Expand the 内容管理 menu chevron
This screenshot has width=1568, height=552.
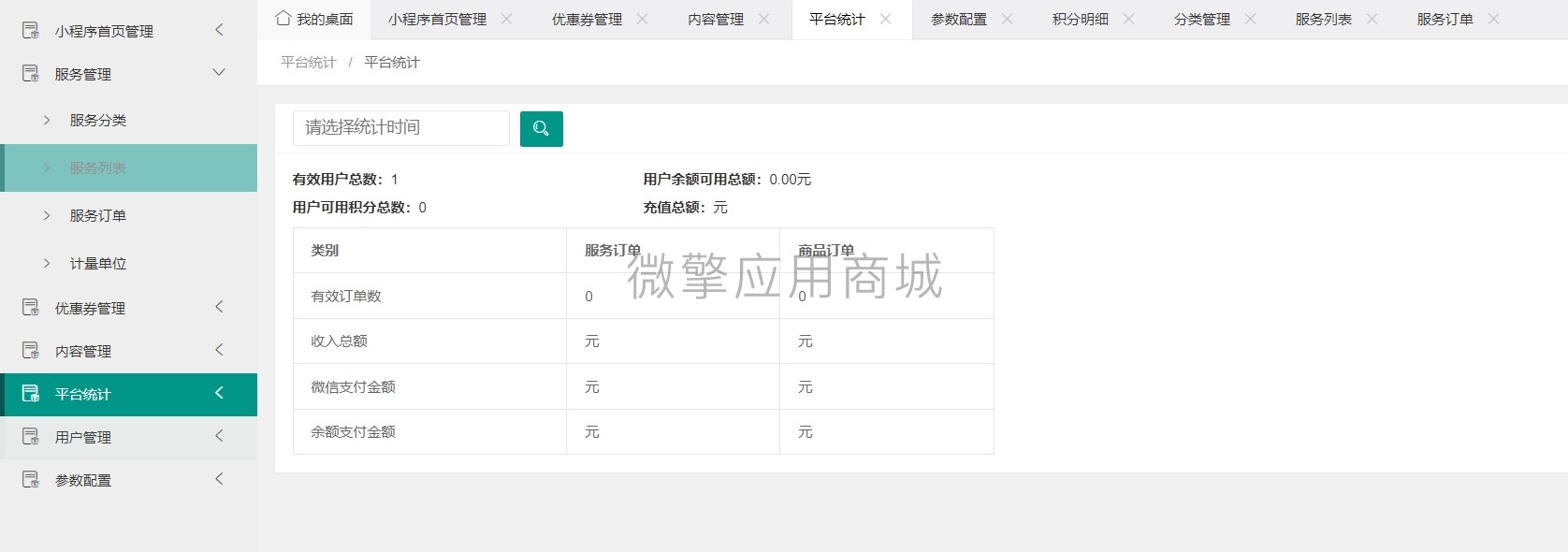(219, 350)
